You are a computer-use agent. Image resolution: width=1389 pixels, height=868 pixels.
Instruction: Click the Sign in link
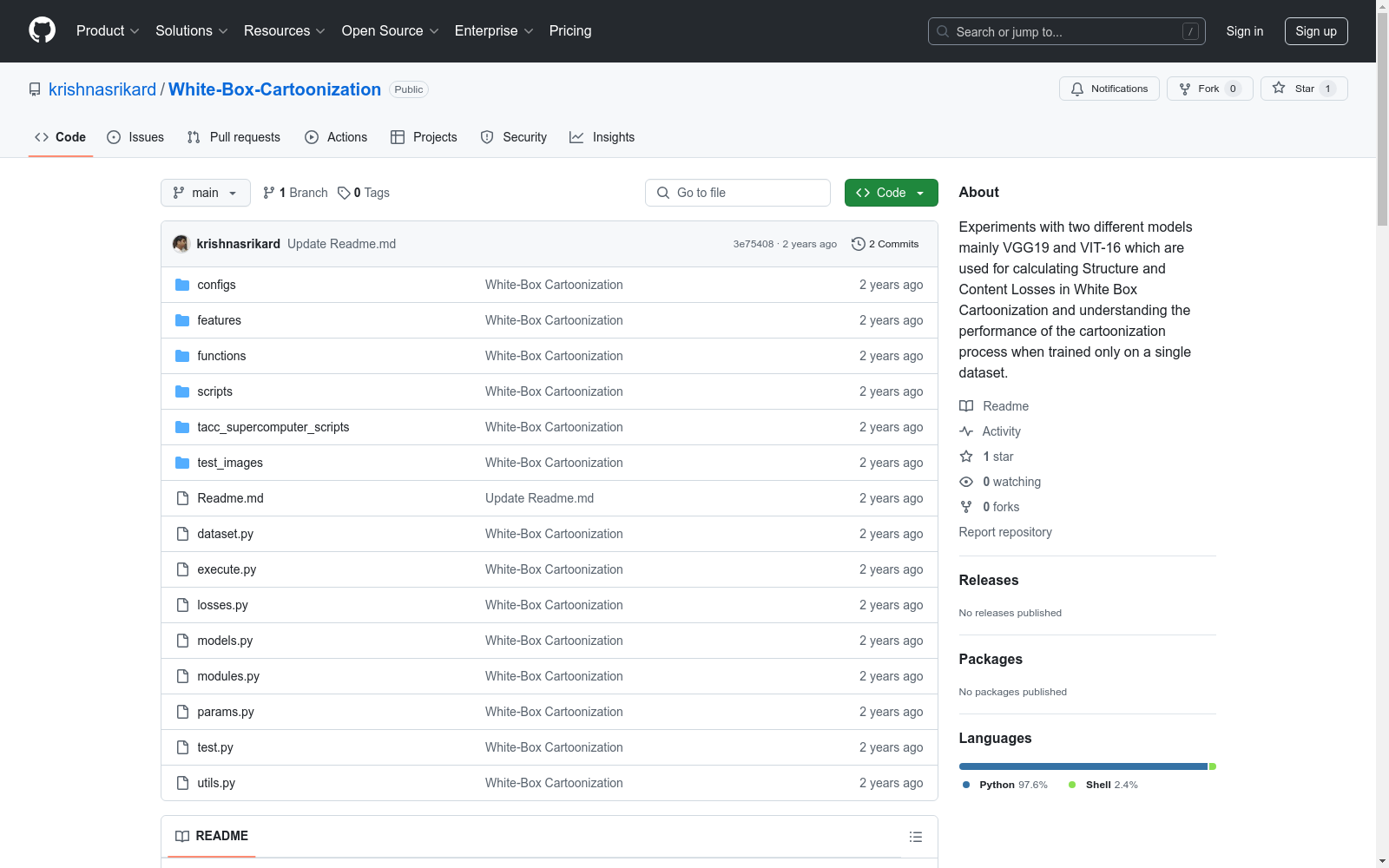pyautogui.click(x=1245, y=31)
